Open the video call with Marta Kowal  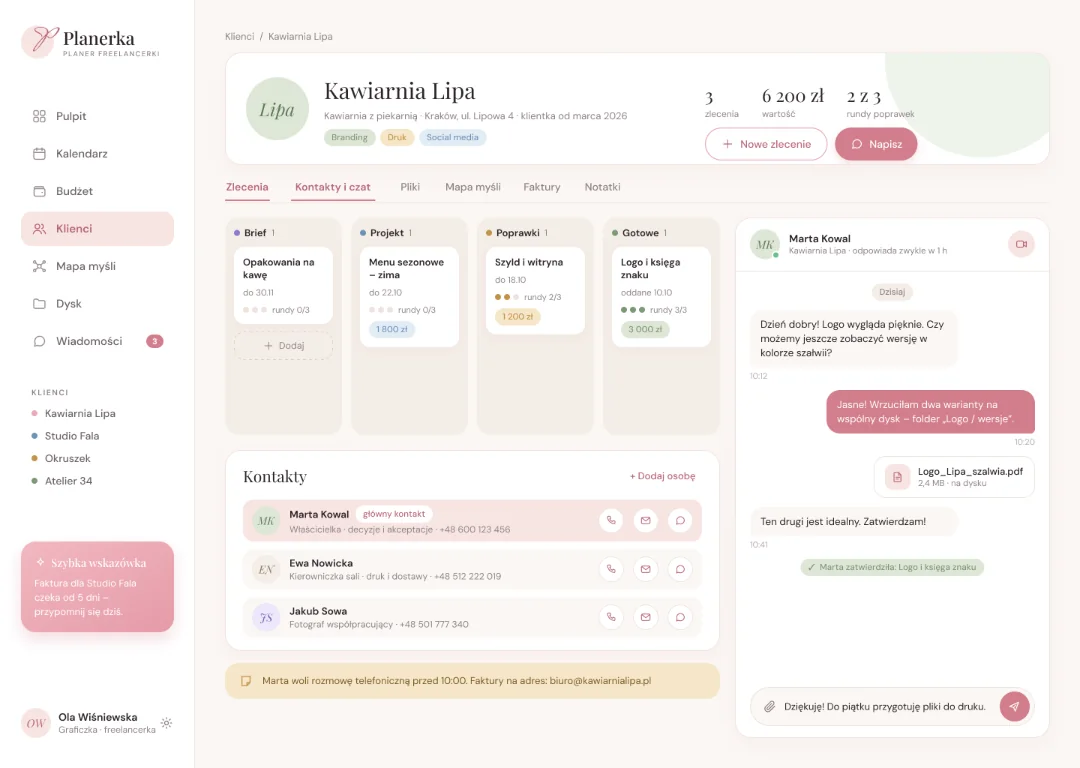coord(1021,245)
